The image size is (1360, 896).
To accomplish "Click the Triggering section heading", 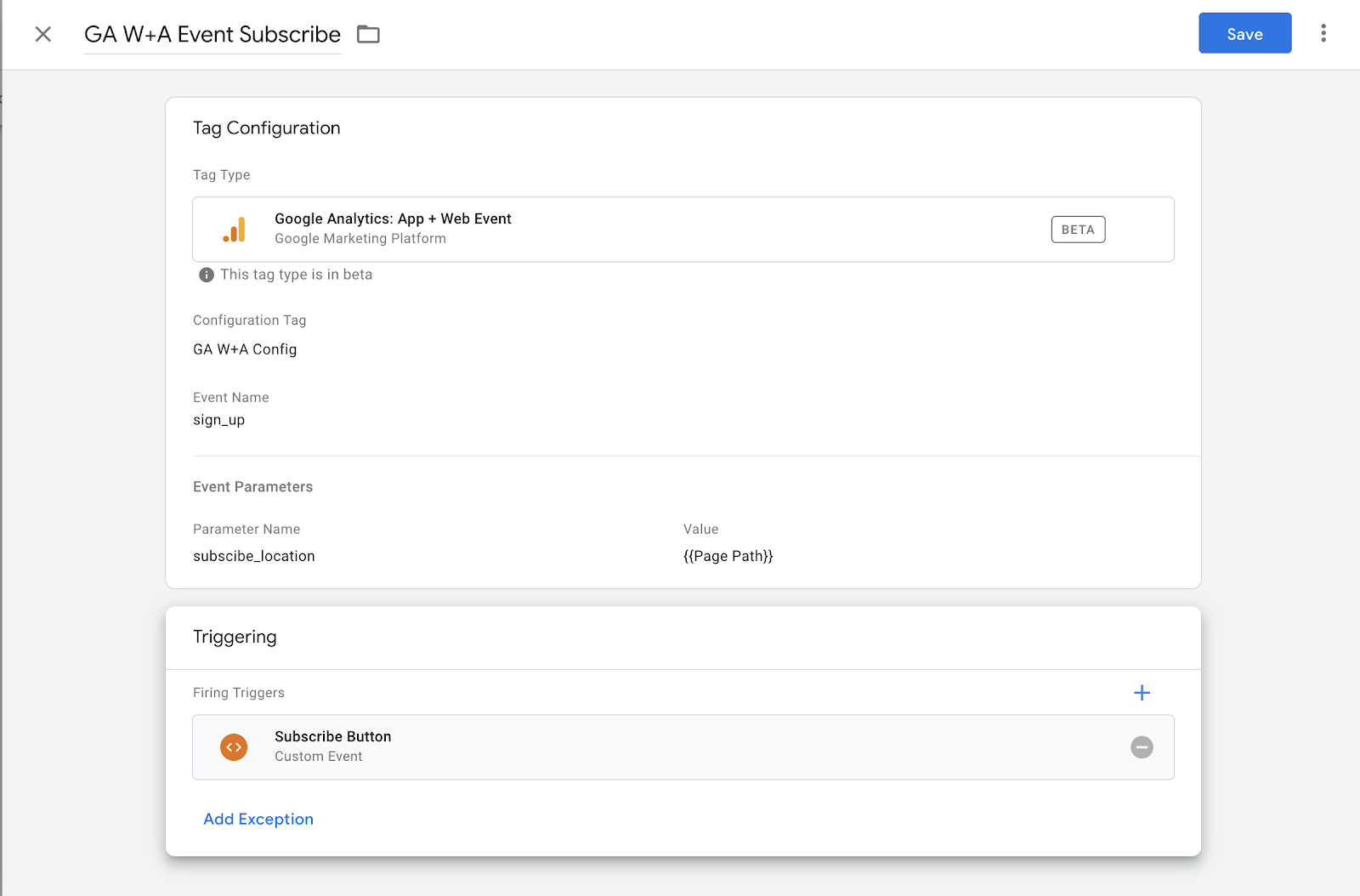I will pos(235,637).
